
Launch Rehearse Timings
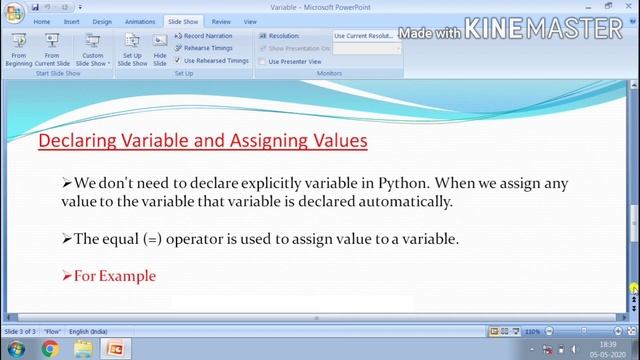[x=203, y=48]
